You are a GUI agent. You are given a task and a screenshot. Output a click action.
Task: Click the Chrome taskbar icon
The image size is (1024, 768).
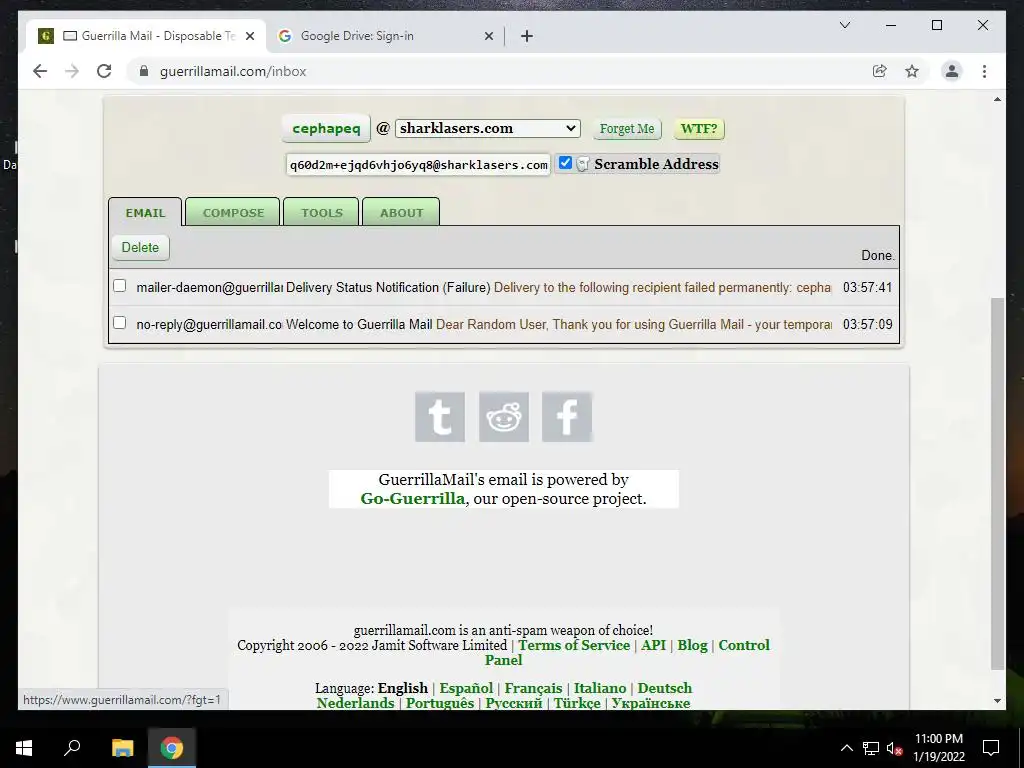click(x=172, y=748)
